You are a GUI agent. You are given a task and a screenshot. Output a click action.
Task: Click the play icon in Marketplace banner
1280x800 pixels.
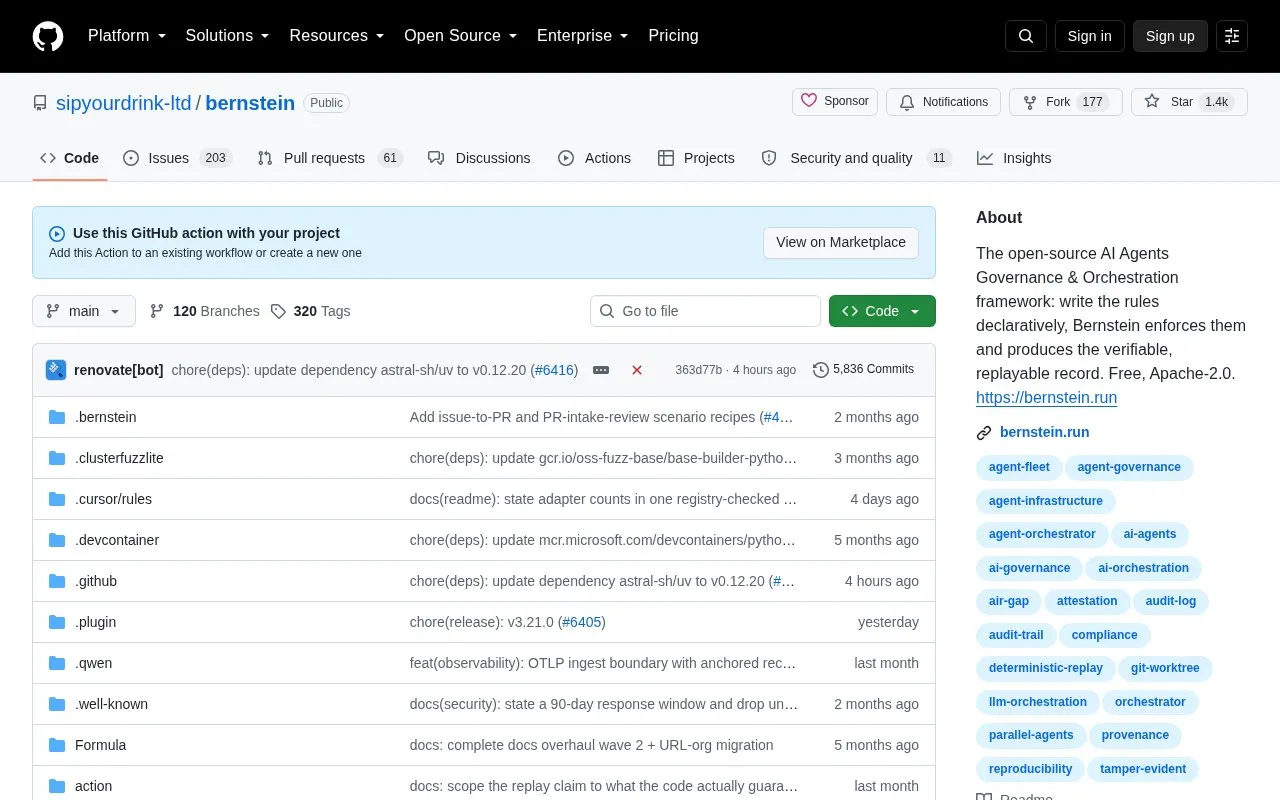pos(57,233)
